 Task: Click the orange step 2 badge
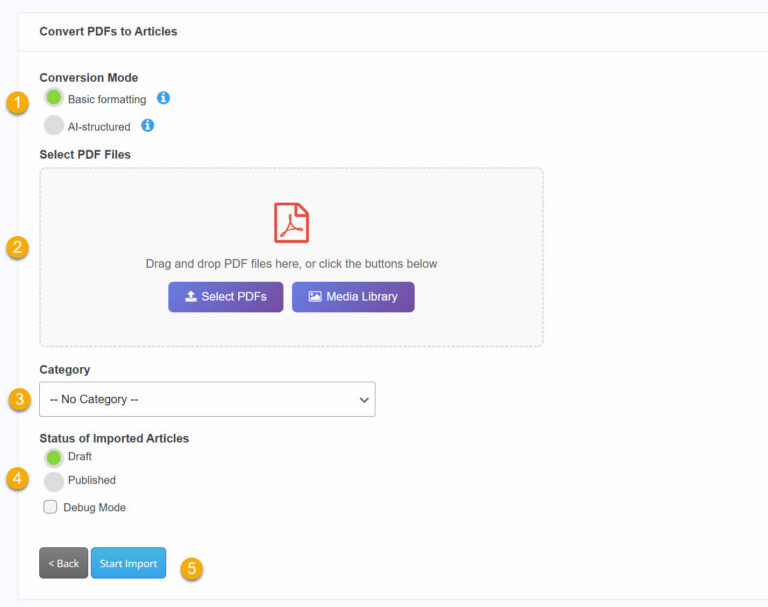pos(17,248)
